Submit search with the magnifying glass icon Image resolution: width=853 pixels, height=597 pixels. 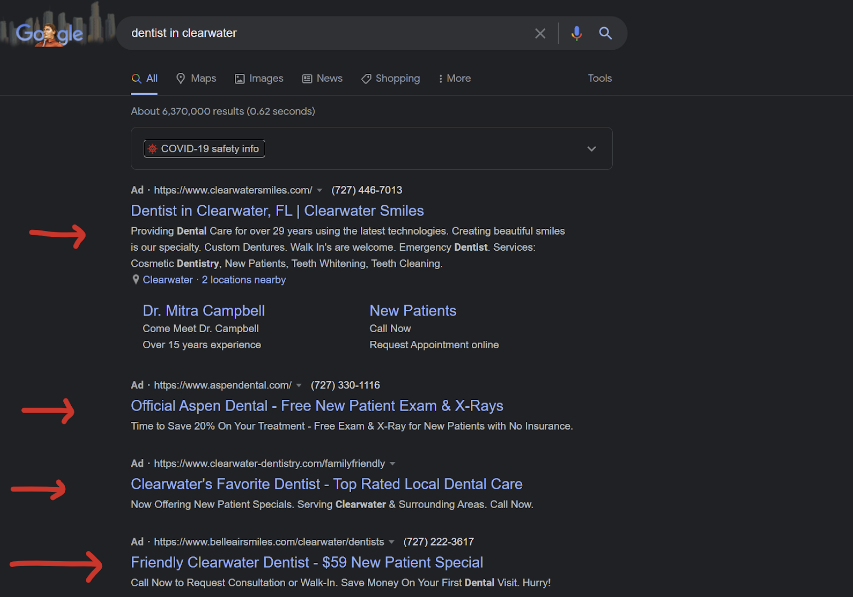(x=605, y=33)
